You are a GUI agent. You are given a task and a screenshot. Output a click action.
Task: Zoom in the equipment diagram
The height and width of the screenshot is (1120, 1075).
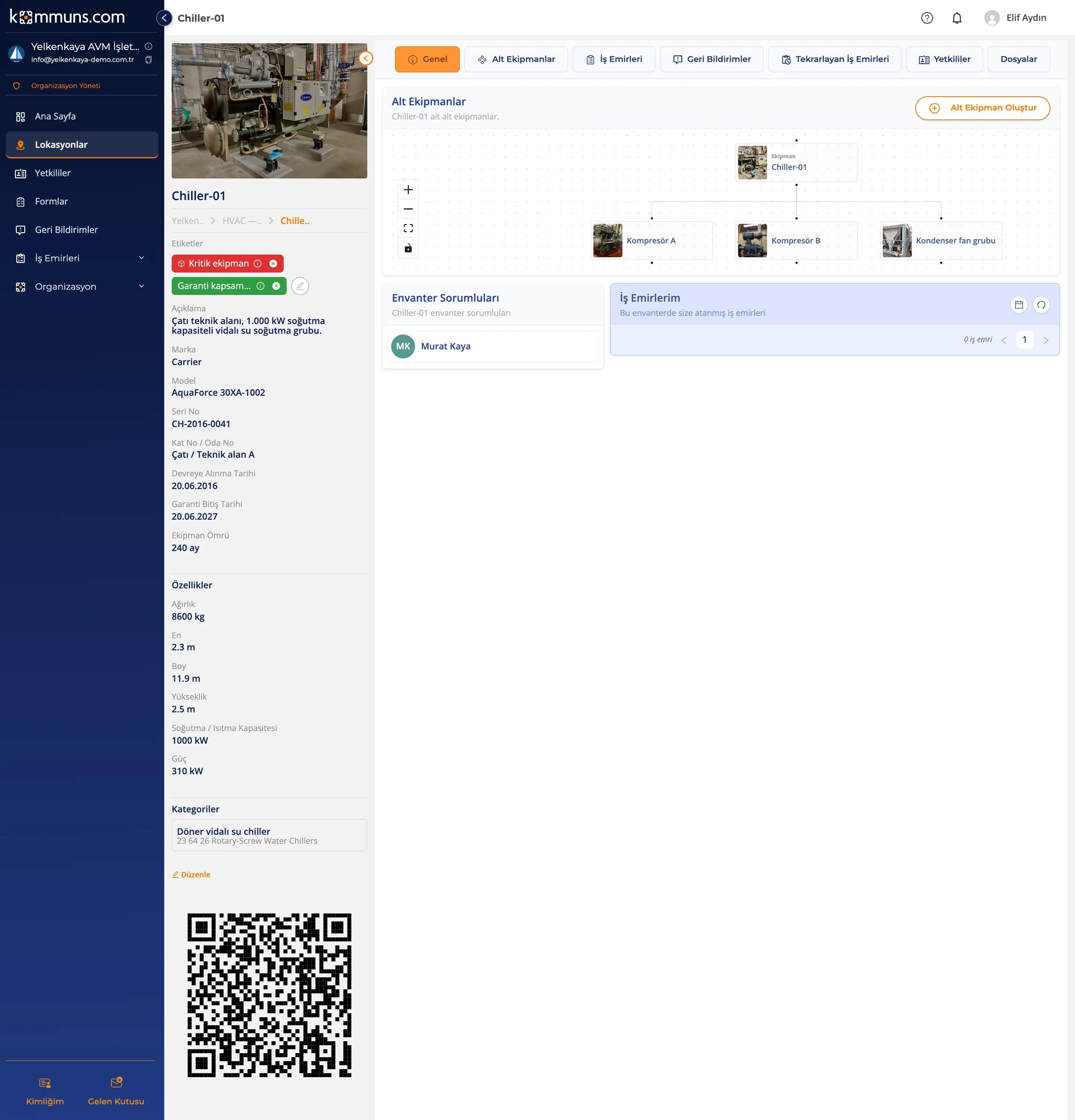(408, 190)
